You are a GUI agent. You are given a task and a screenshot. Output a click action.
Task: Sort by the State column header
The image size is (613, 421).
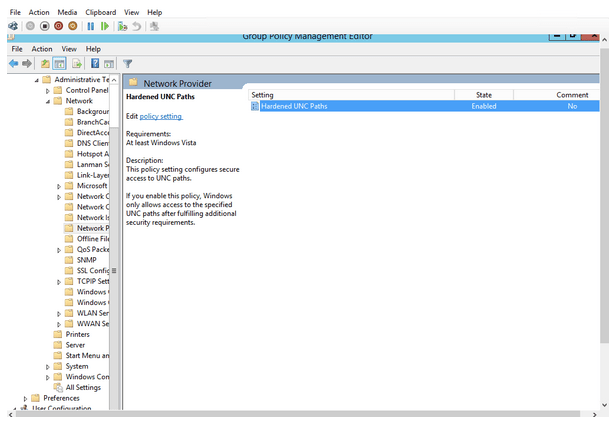484,95
